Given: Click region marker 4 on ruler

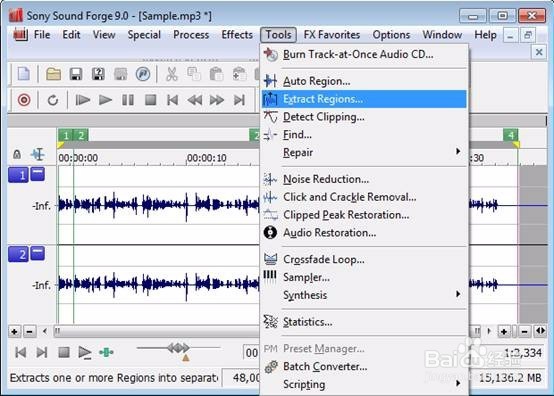Looking at the screenshot, I should click(511, 135).
